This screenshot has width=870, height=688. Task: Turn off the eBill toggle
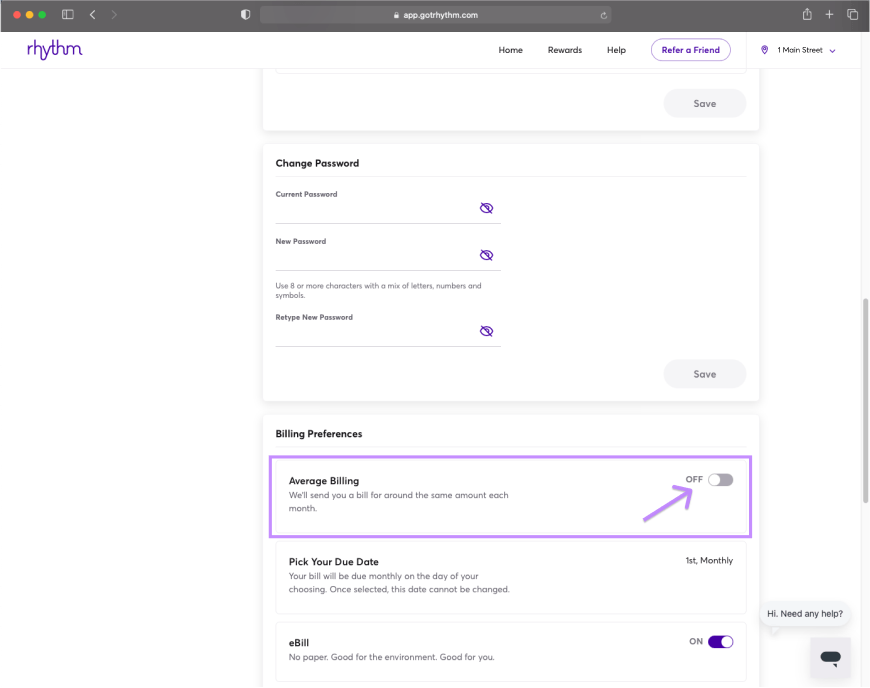(720, 642)
